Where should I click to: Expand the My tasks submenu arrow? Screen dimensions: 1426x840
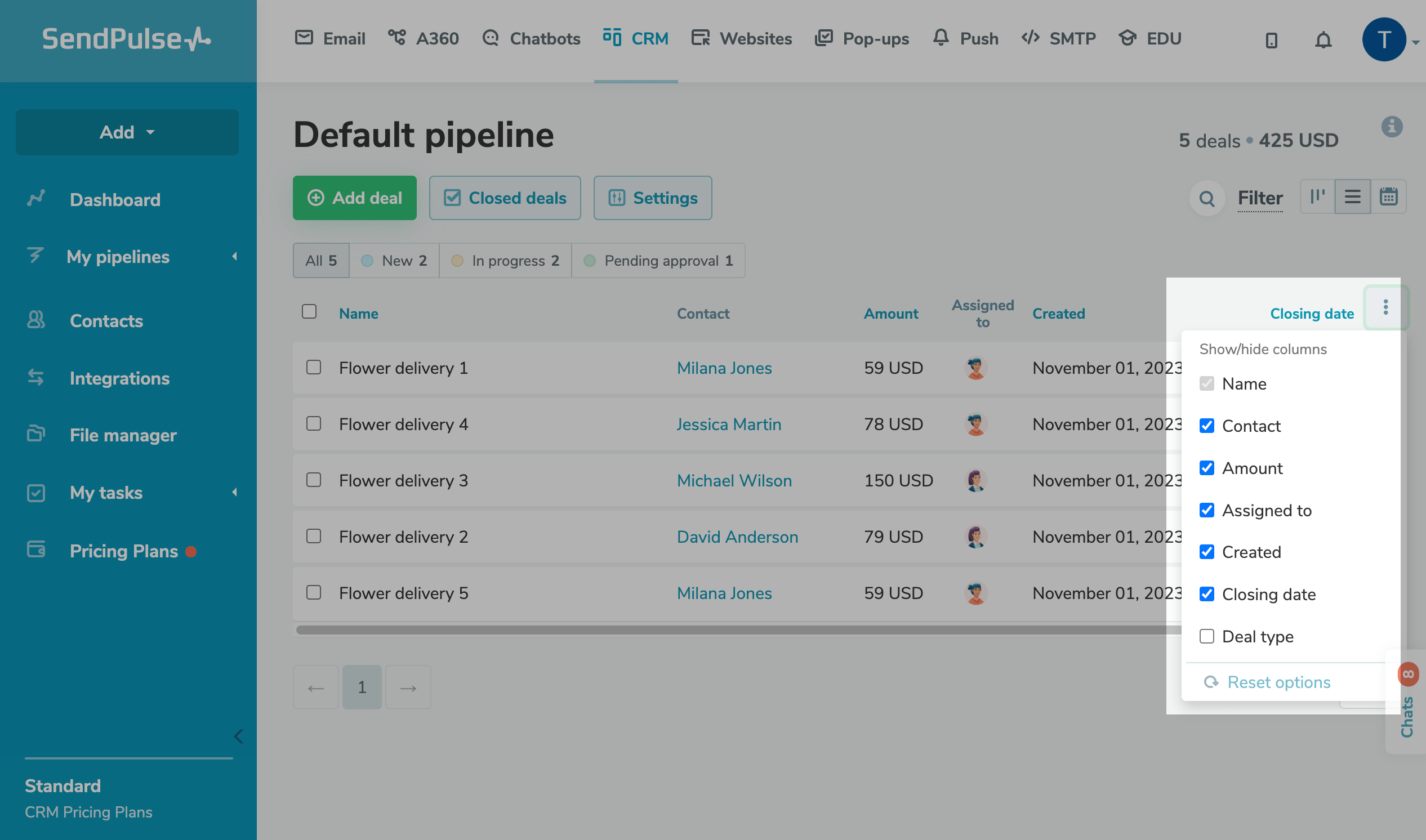pos(234,492)
